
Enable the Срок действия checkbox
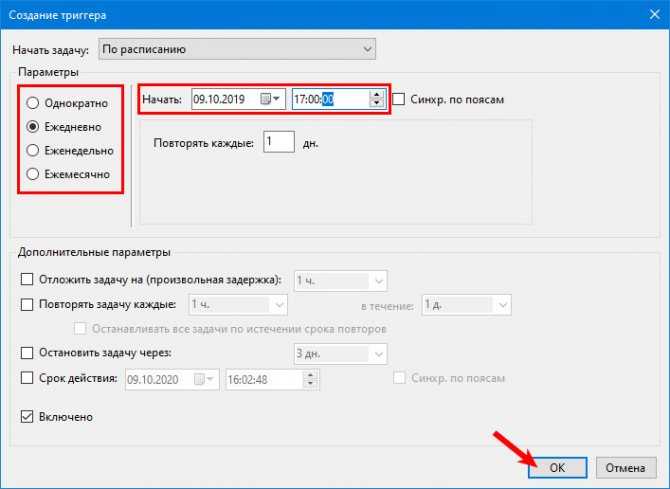tap(27, 378)
